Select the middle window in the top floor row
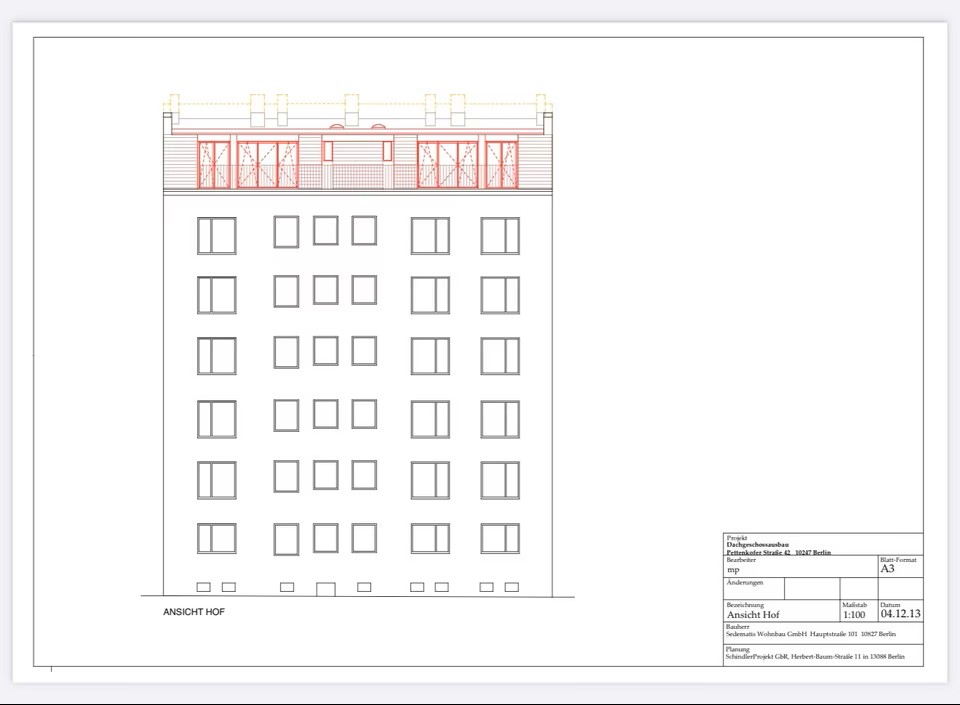The width and height of the screenshot is (960, 705). [325, 230]
